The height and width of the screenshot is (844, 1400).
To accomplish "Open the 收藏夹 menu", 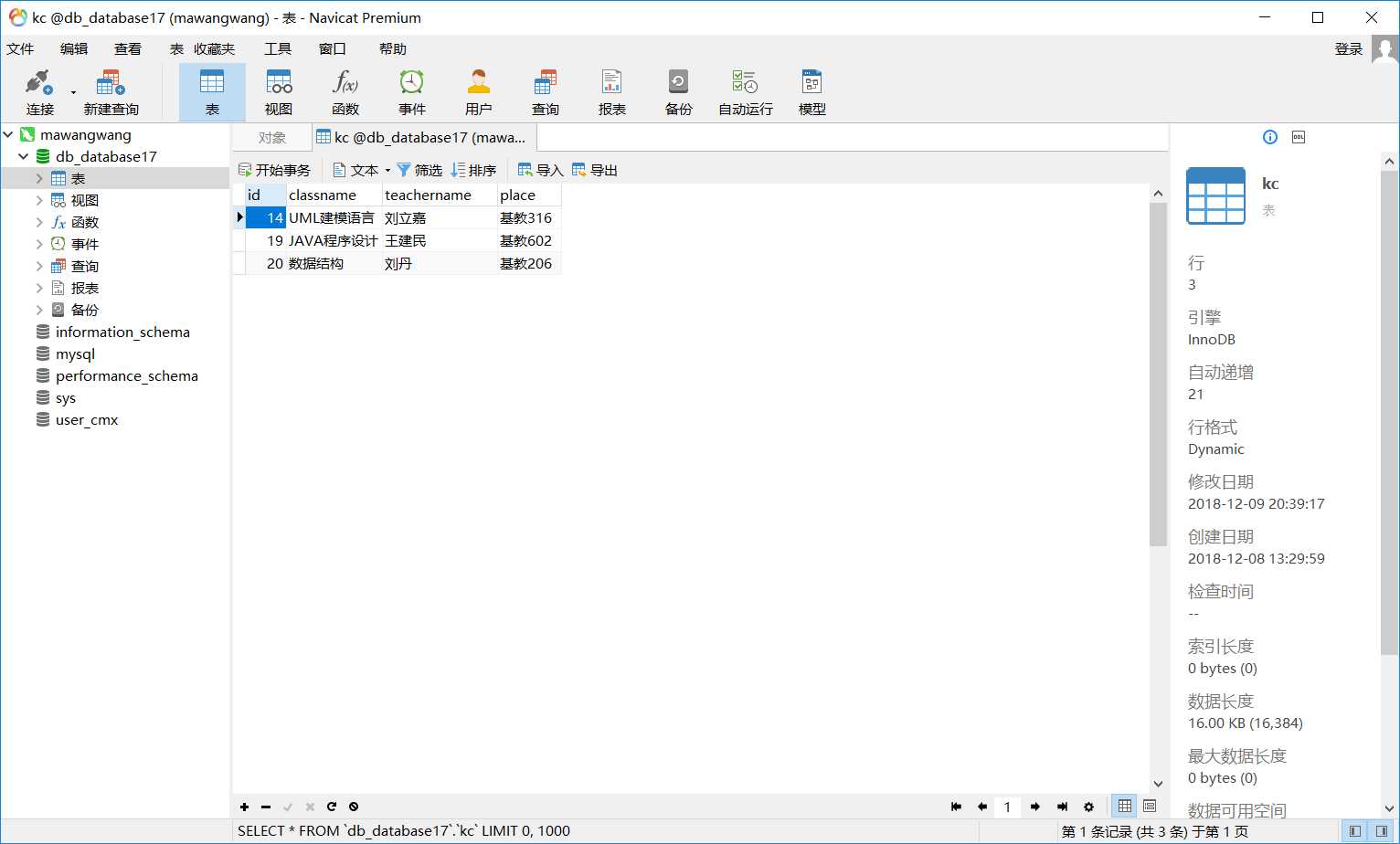I will [214, 48].
